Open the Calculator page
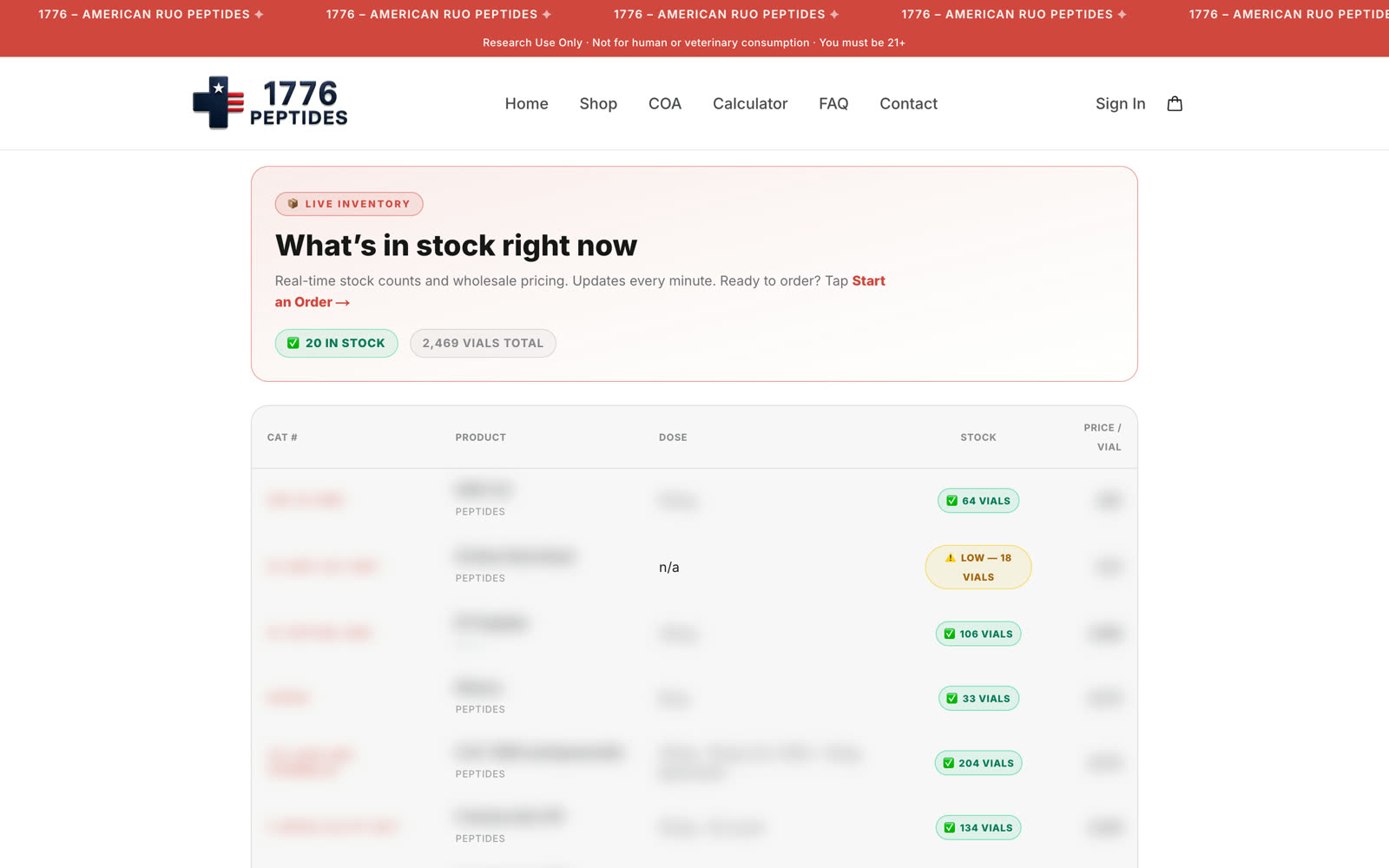Viewport: 1389px width, 868px height. coord(750,103)
